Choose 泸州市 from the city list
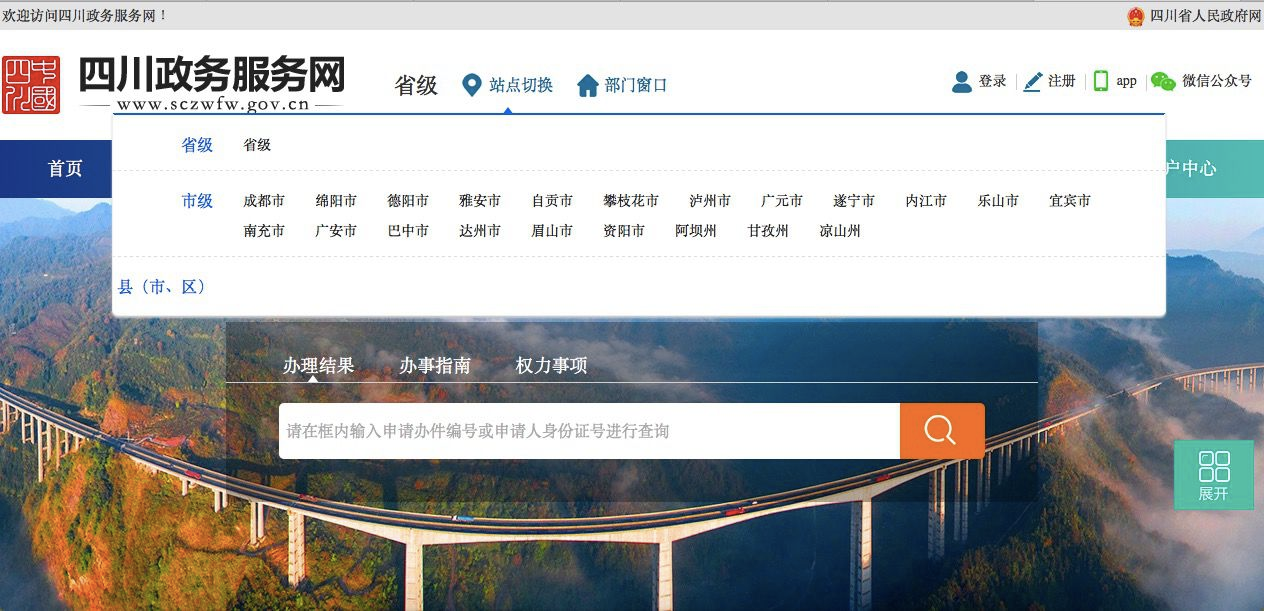 pyautogui.click(x=710, y=201)
